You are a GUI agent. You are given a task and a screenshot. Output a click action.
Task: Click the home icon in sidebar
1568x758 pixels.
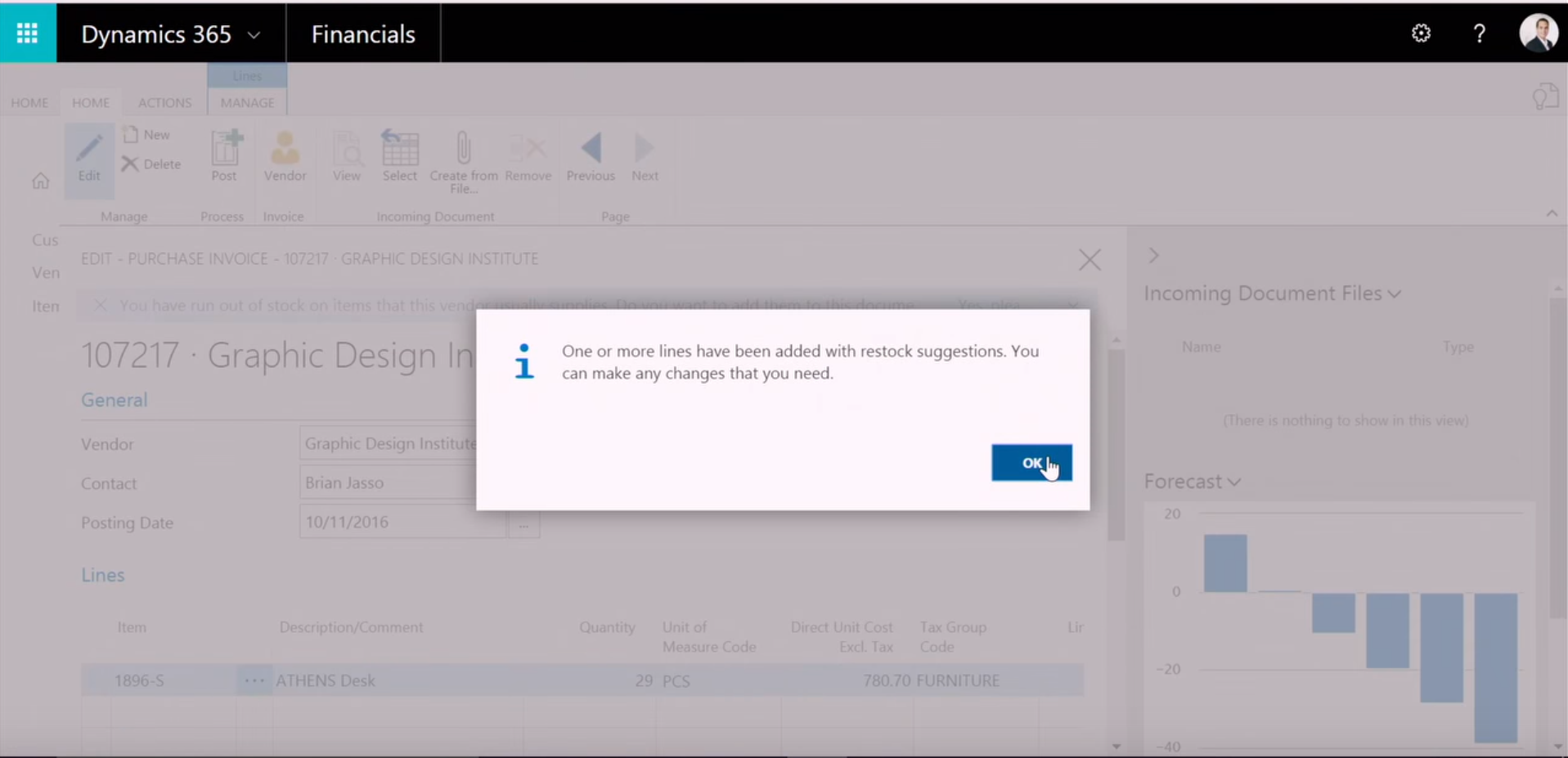coord(41,181)
